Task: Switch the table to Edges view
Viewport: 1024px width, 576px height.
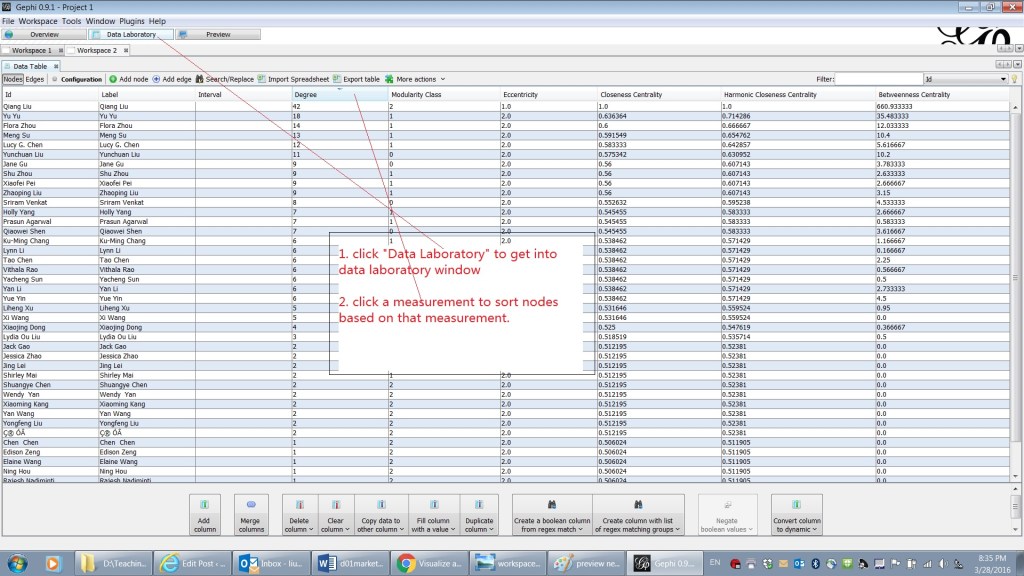Action: pos(35,79)
